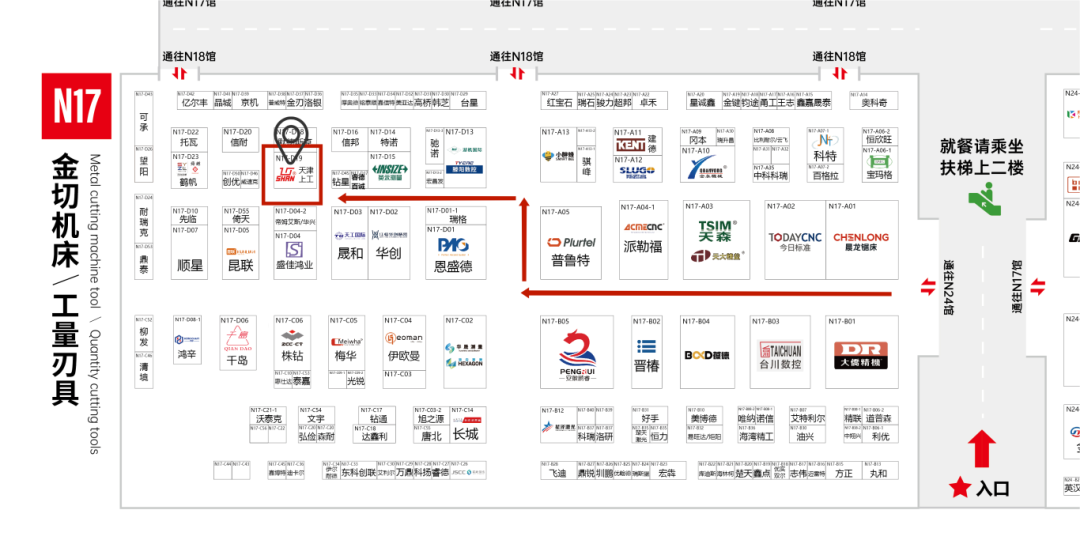Click the green escalator icon
The height and width of the screenshot is (559, 1080).
click(984, 198)
